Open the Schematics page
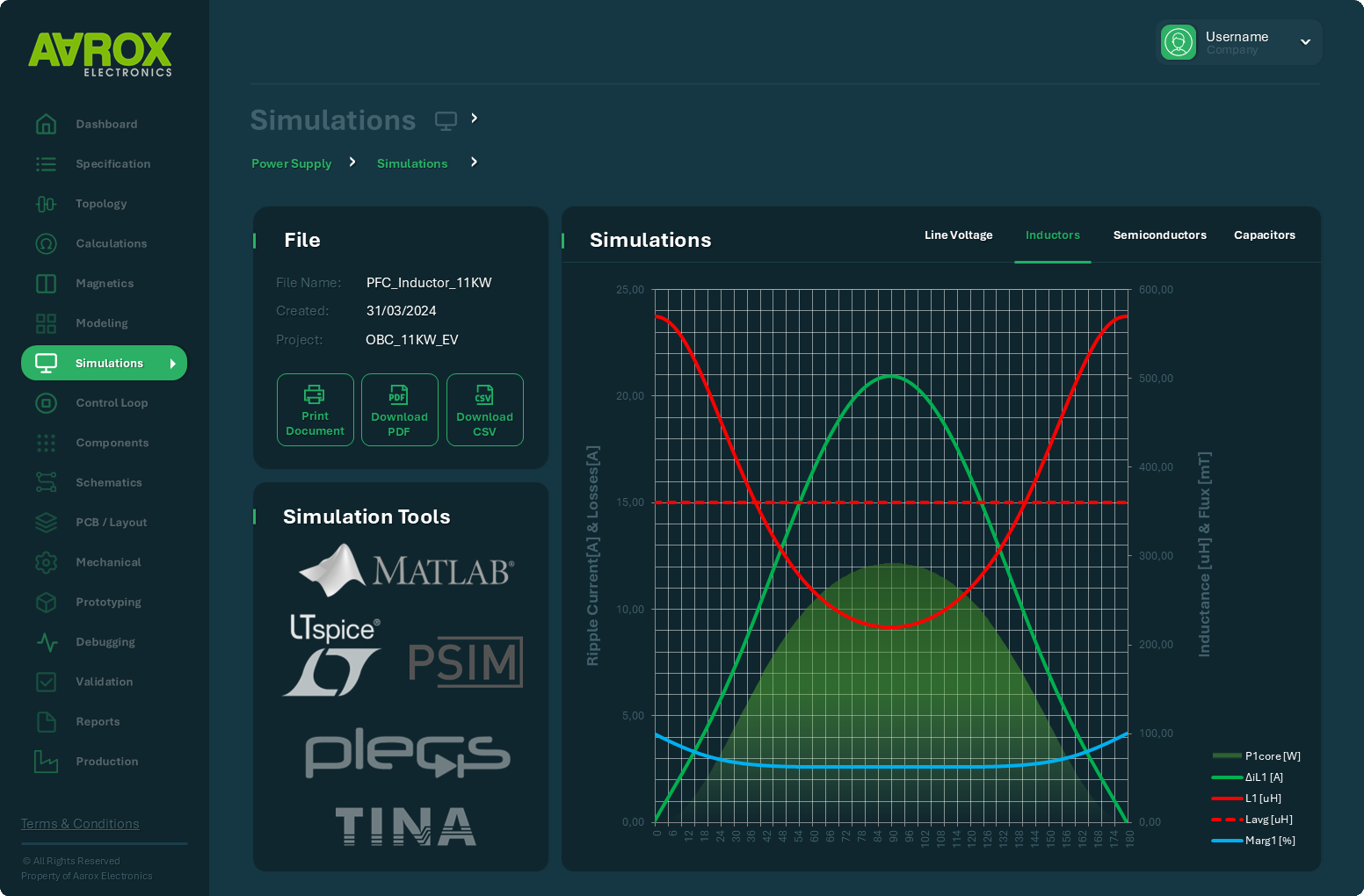 (x=109, y=482)
